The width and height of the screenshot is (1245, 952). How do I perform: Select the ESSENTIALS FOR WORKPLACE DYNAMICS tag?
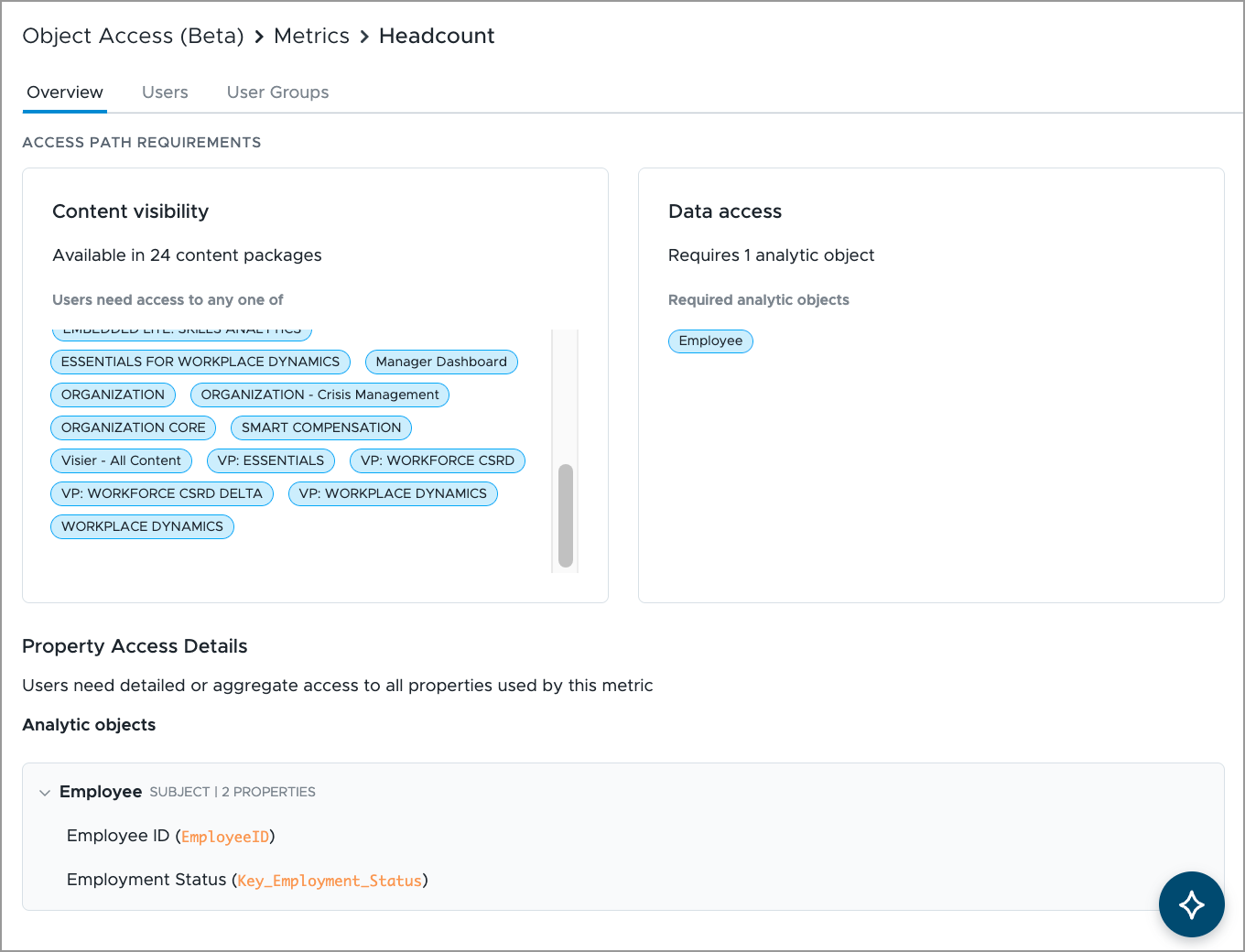(x=200, y=362)
